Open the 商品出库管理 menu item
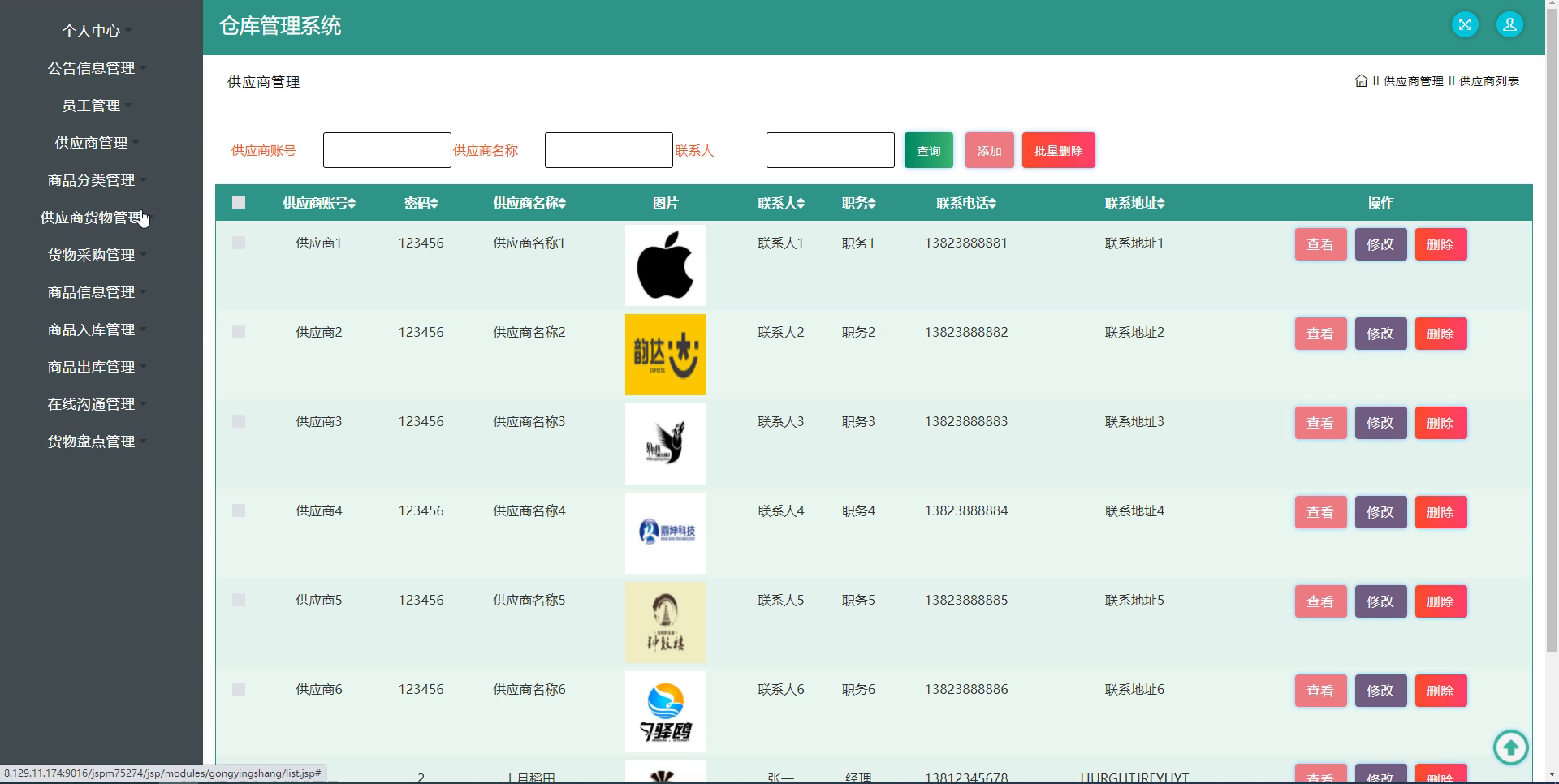 [97, 367]
